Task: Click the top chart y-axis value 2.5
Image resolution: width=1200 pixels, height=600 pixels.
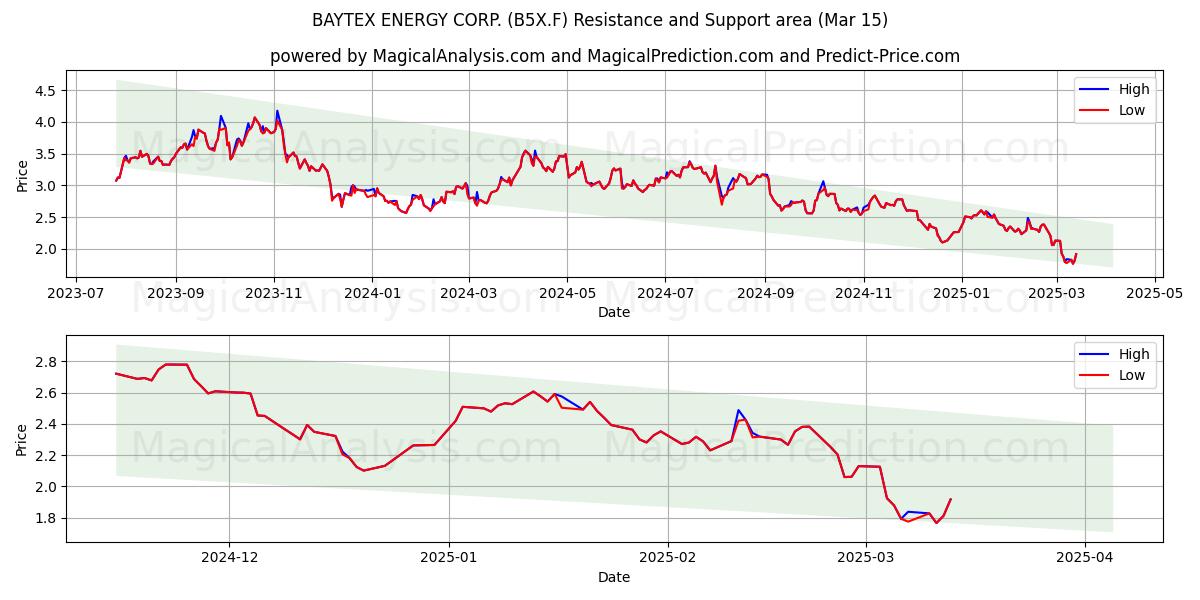Action: 48,217
